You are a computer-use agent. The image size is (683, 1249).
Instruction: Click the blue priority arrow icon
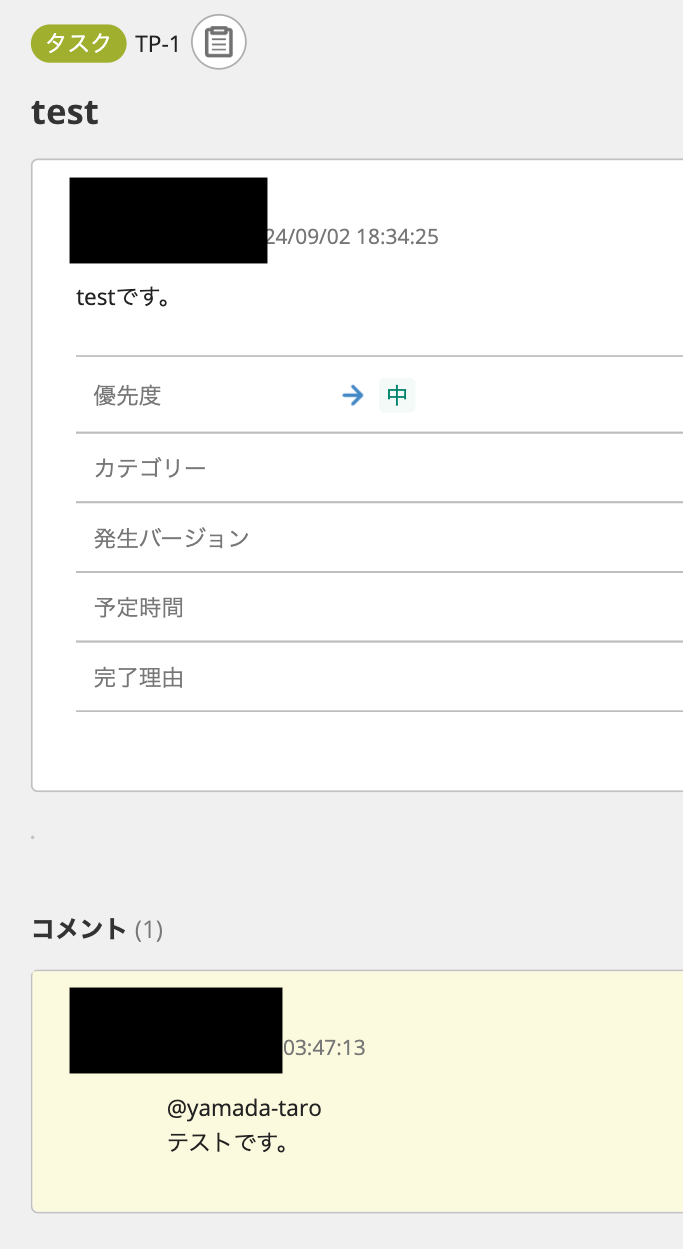[352, 396]
